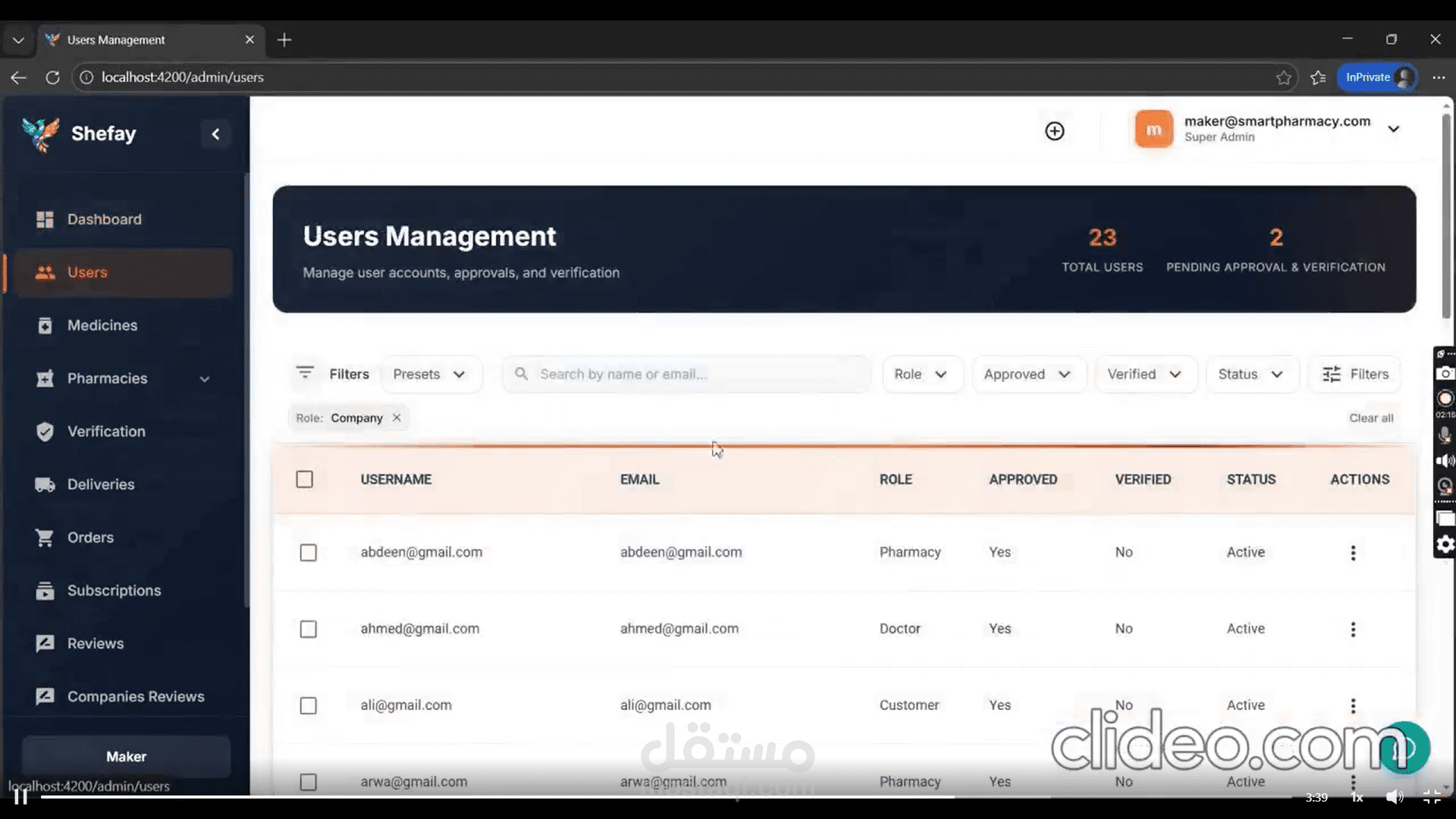This screenshot has width=1456, height=819.
Task: Expand the Pharmacies sidebar submenu
Action: [204, 378]
